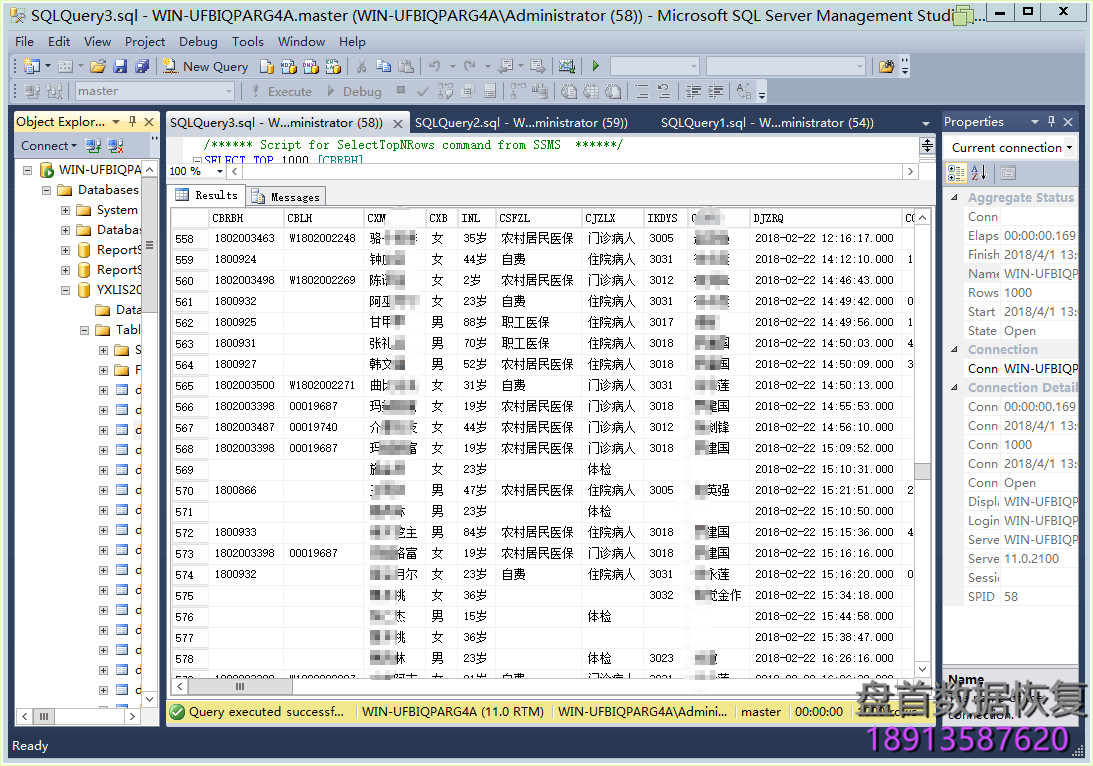Open the Current connection dropdown in Properties
This screenshot has height=766, width=1093.
(1071, 147)
